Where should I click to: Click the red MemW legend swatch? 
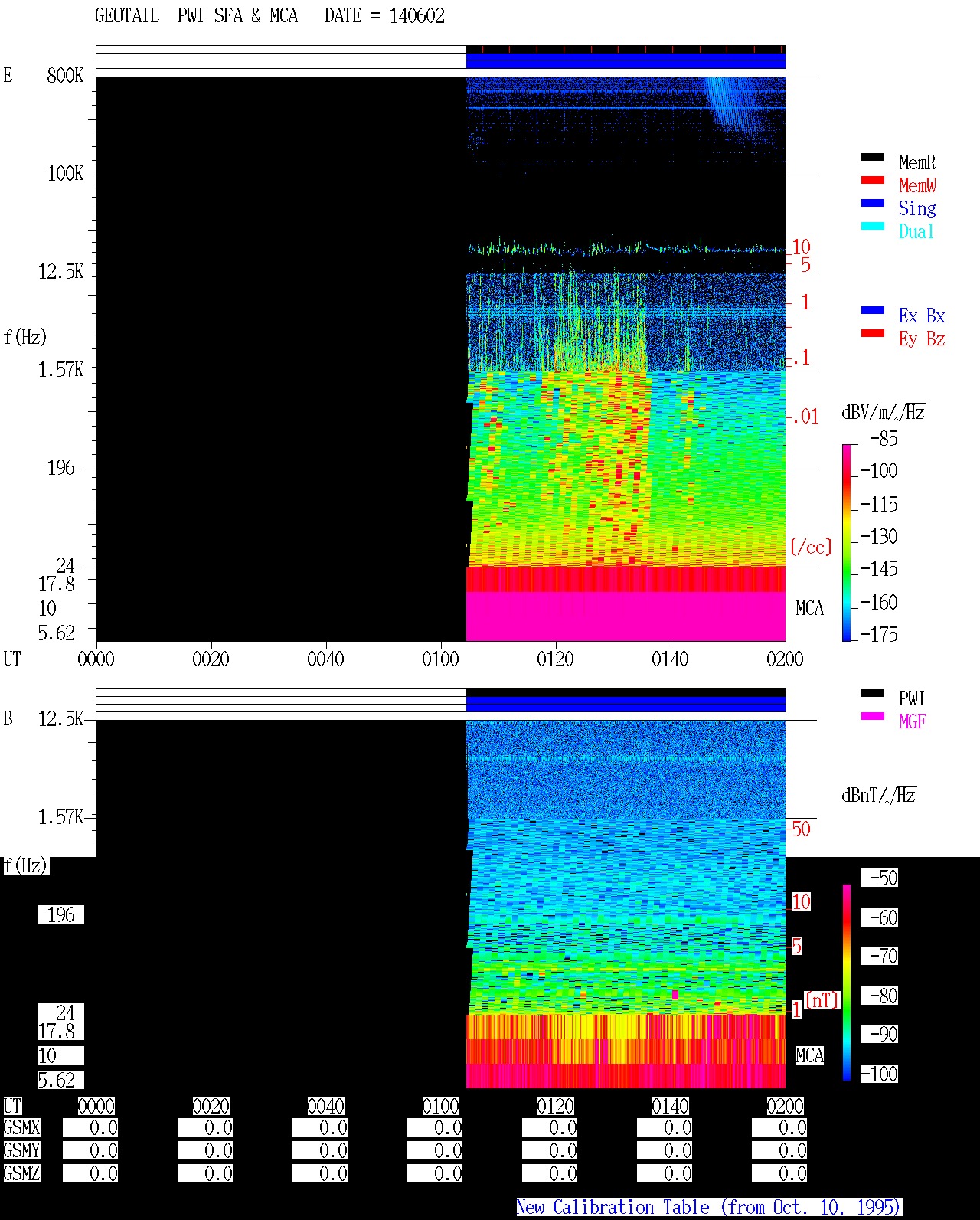873,181
